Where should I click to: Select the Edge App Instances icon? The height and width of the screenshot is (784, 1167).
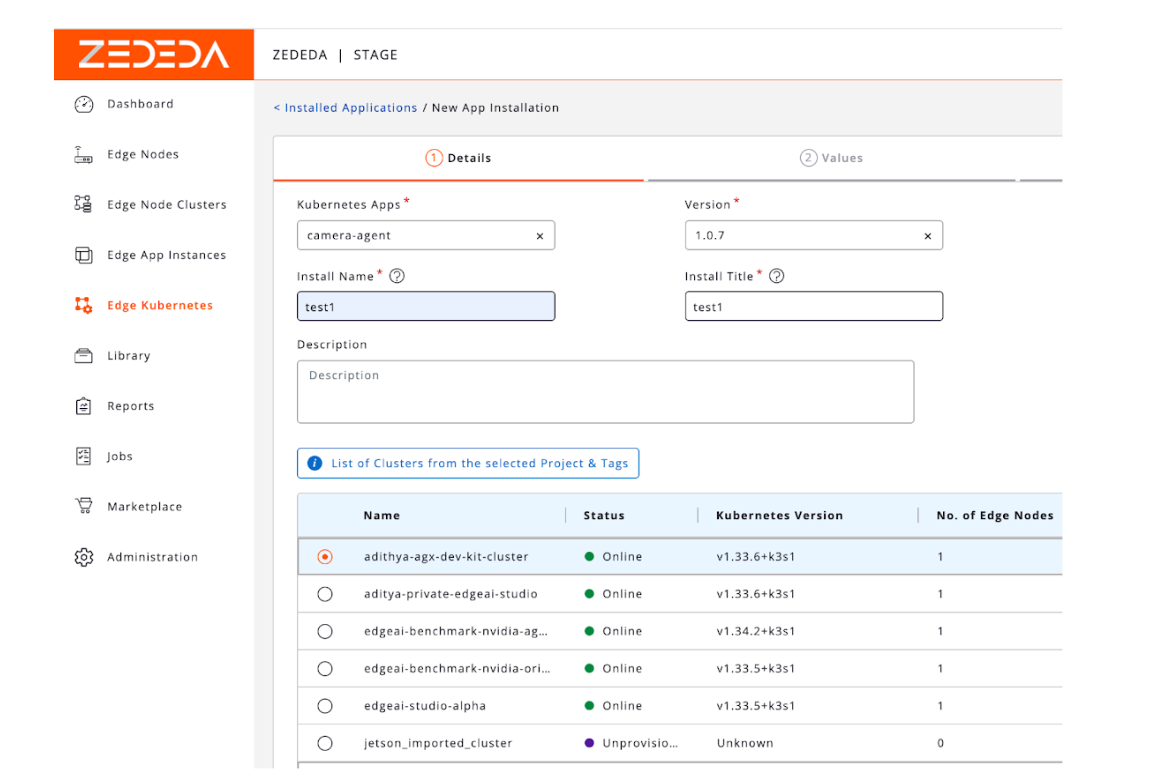point(84,255)
